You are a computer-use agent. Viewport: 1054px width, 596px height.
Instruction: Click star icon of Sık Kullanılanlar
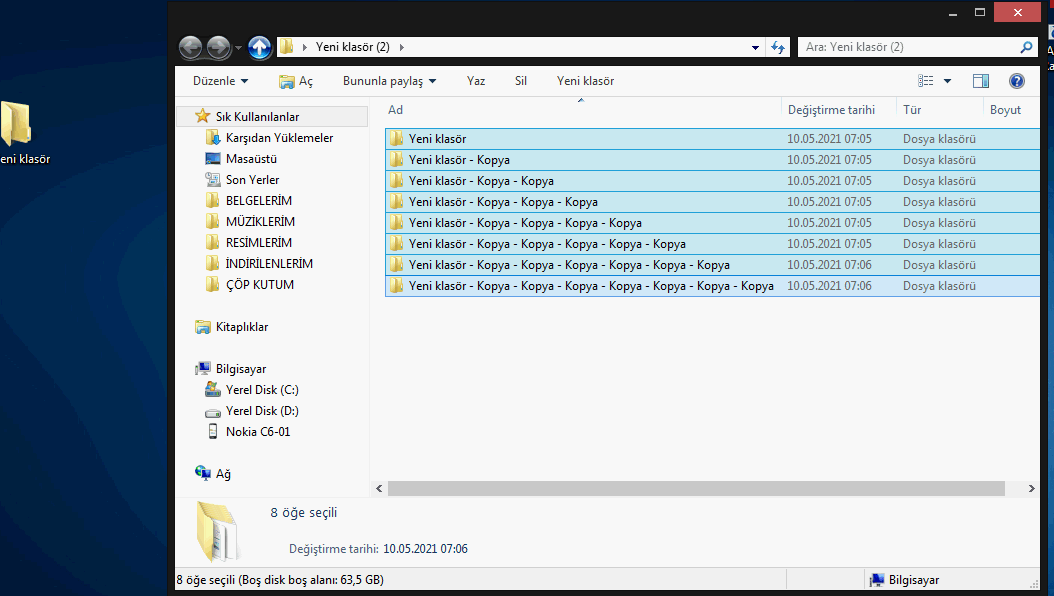pos(202,116)
